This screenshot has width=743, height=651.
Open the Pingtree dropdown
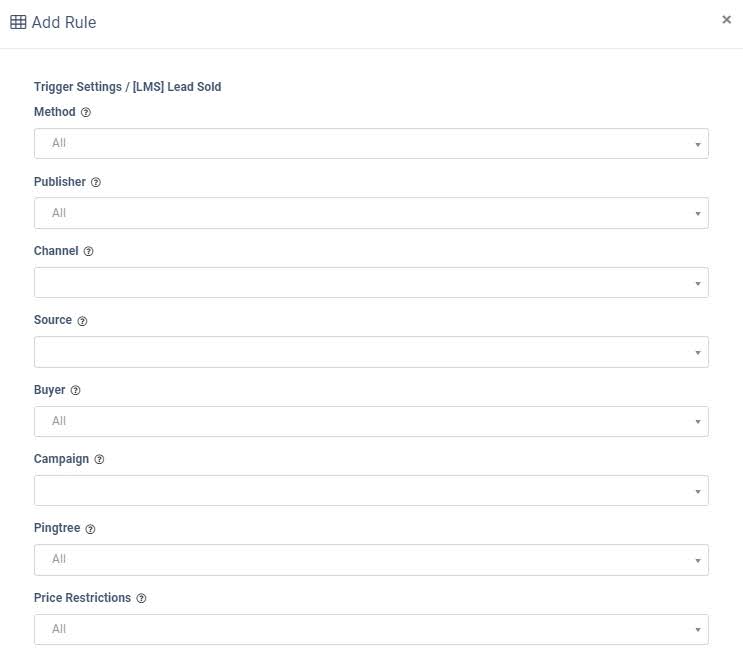tap(371, 560)
